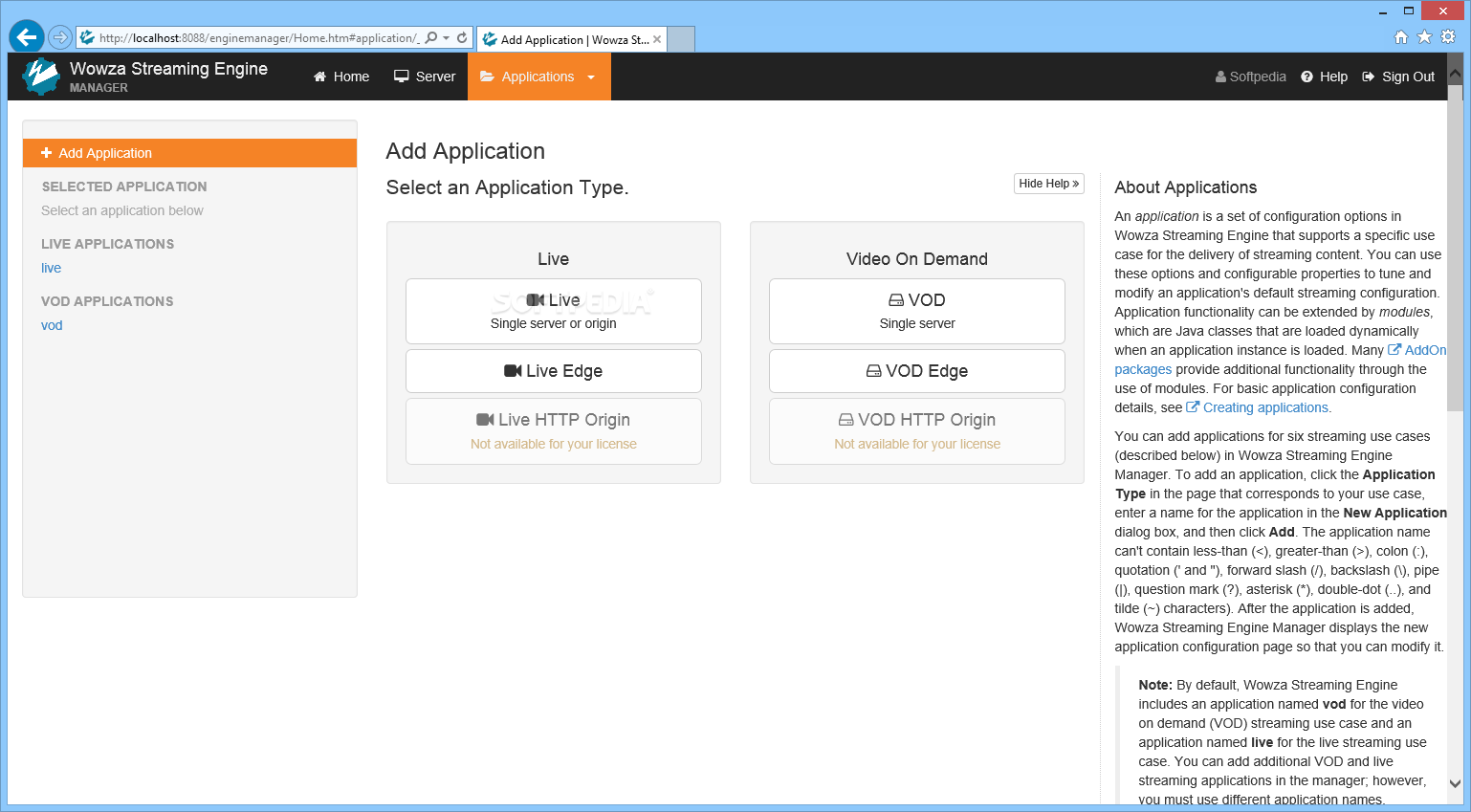Go back with the browser back arrow

27,37
